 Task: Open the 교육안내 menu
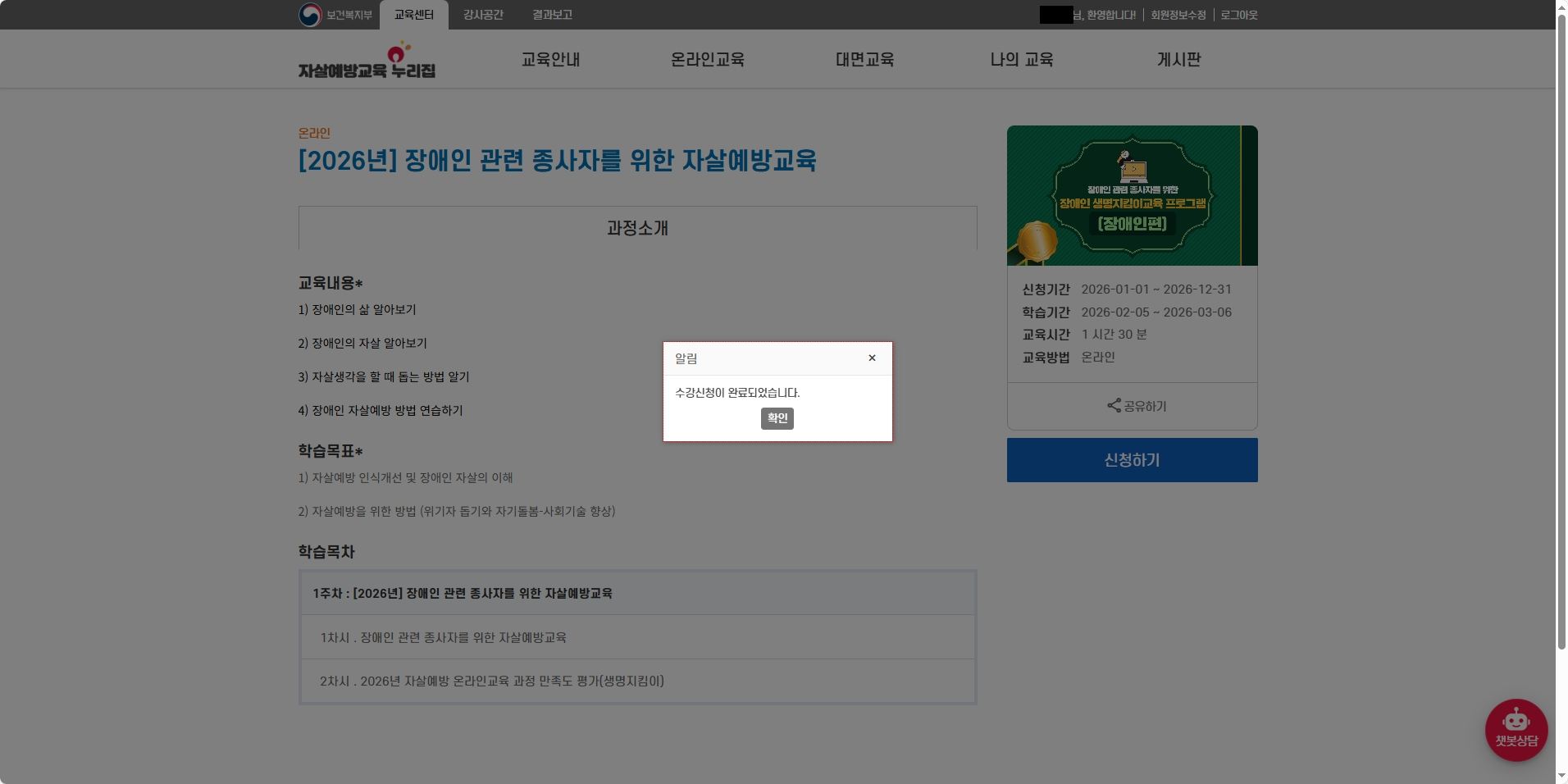pos(550,59)
